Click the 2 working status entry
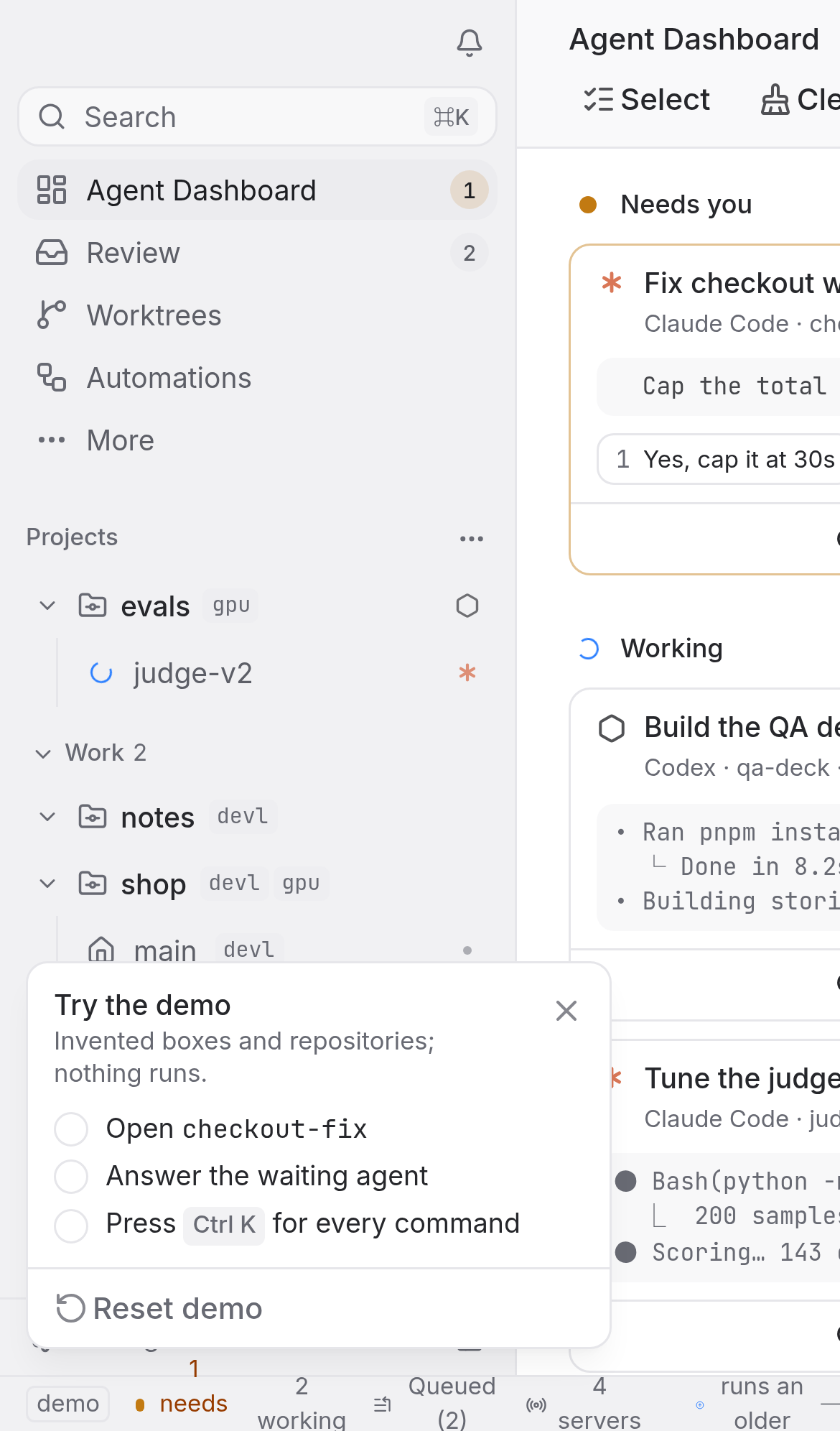Image resolution: width=840 pixels, height=1431 pixels. [x=302, y=1403]
